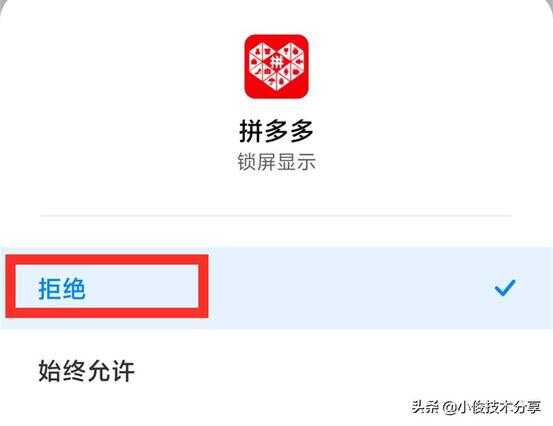This screenshot has height=426, width=553.
Task: Tap the red Pinduoduo app icon
Action: [x=276, y=66]
